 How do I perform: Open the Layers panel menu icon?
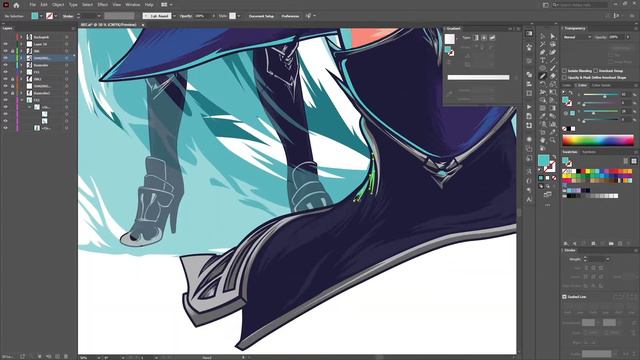click(x=73, y=29)
